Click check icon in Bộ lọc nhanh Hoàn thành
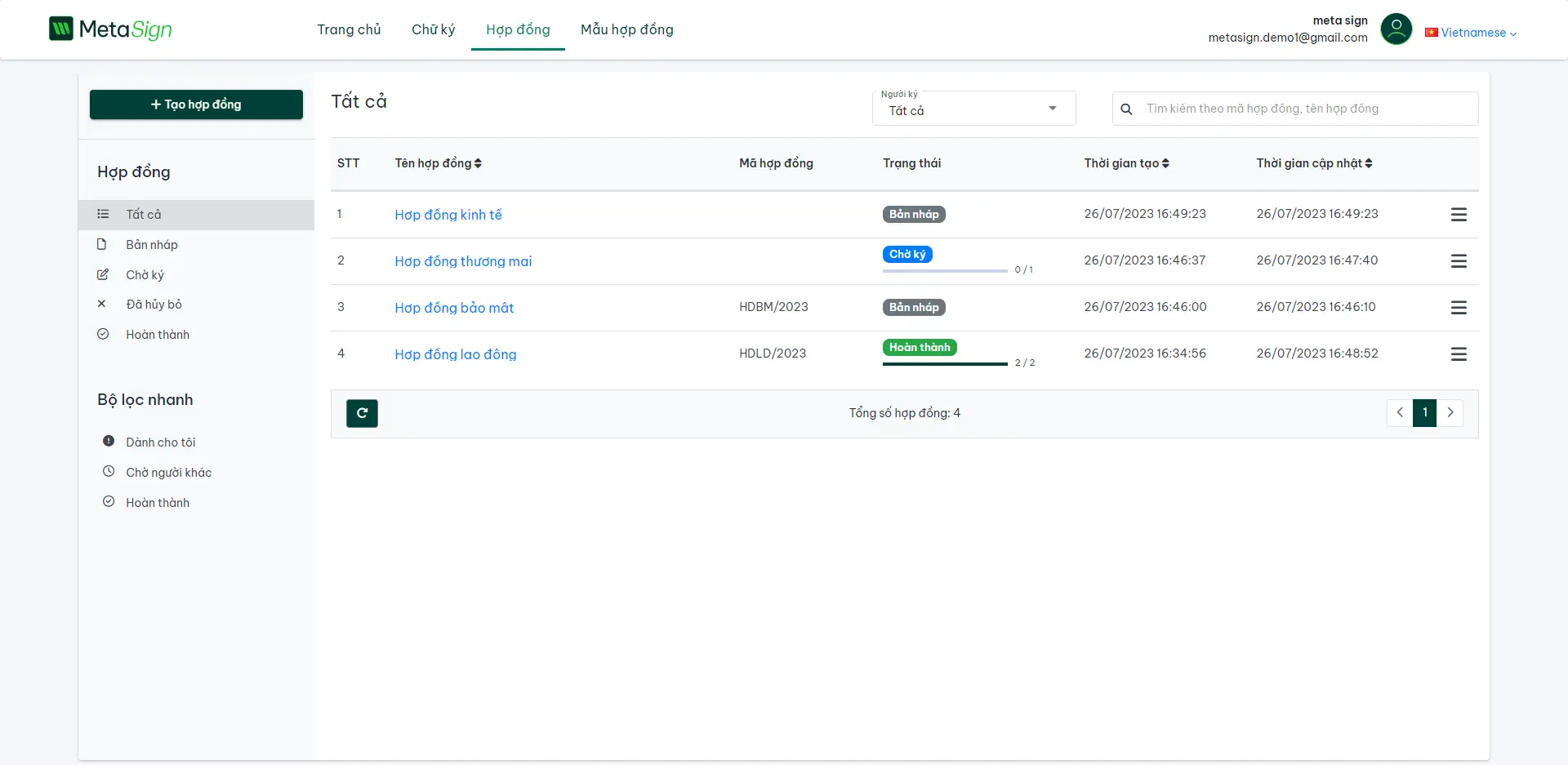This screenshot has width=1568, height=765. (109, 501)
